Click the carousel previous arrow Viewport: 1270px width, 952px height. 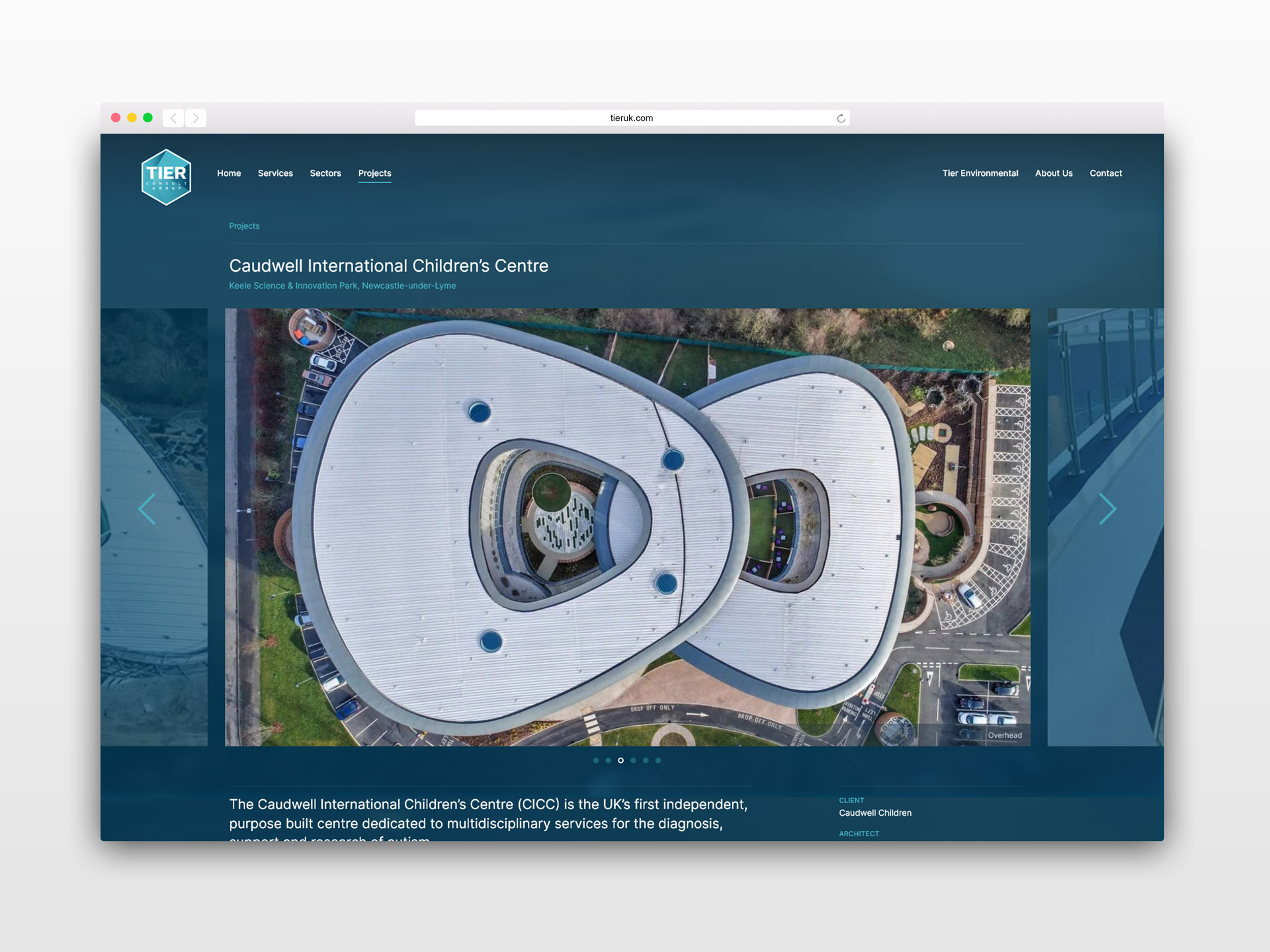point(147,509)
